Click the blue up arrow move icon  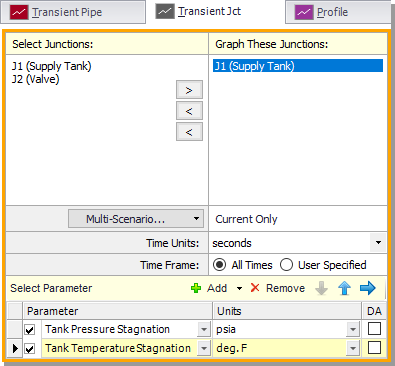click(345, 288)
